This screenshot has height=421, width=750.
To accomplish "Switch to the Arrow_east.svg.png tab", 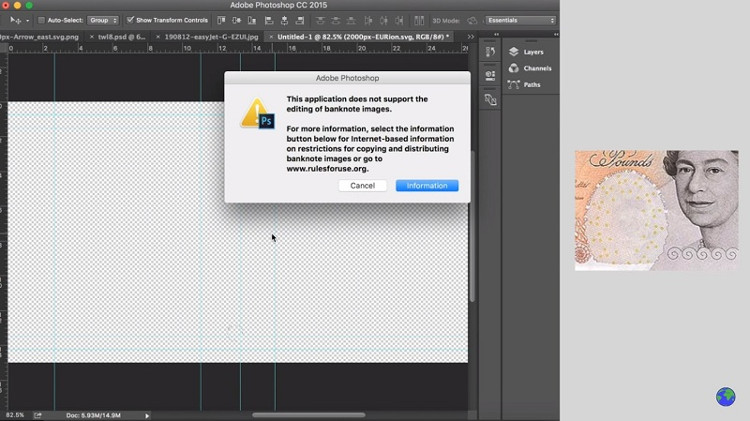I will coord(40,36).
